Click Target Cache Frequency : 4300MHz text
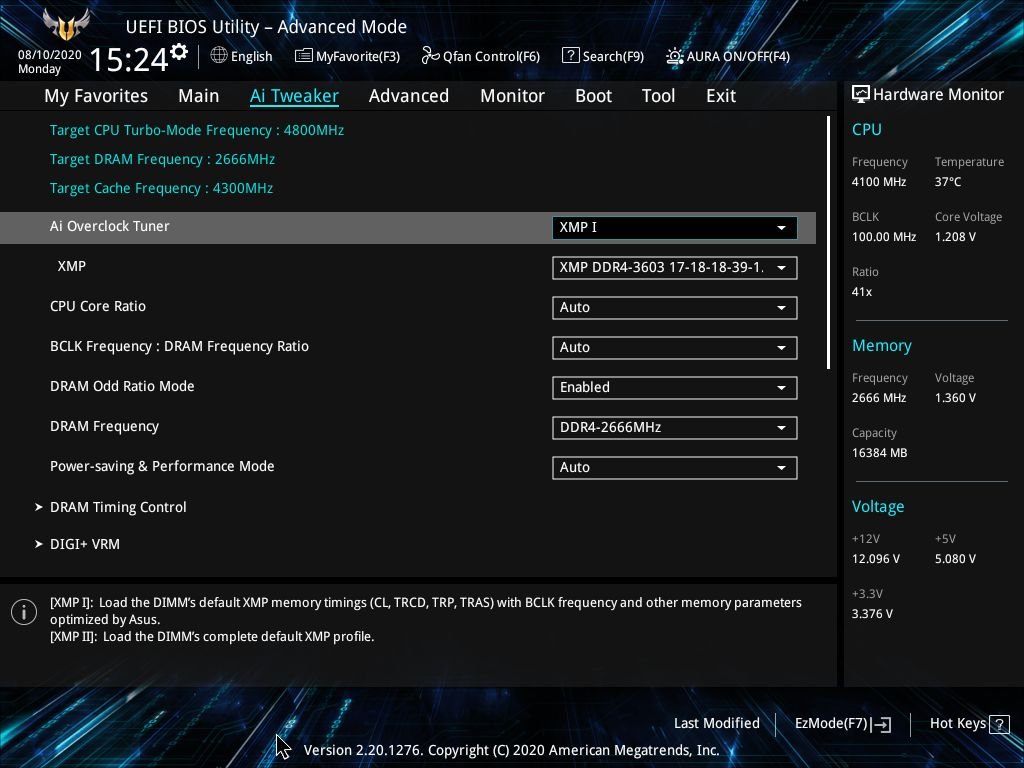Image resolution: width=1024 pixels, height=768 pixels. pos(161,188)
